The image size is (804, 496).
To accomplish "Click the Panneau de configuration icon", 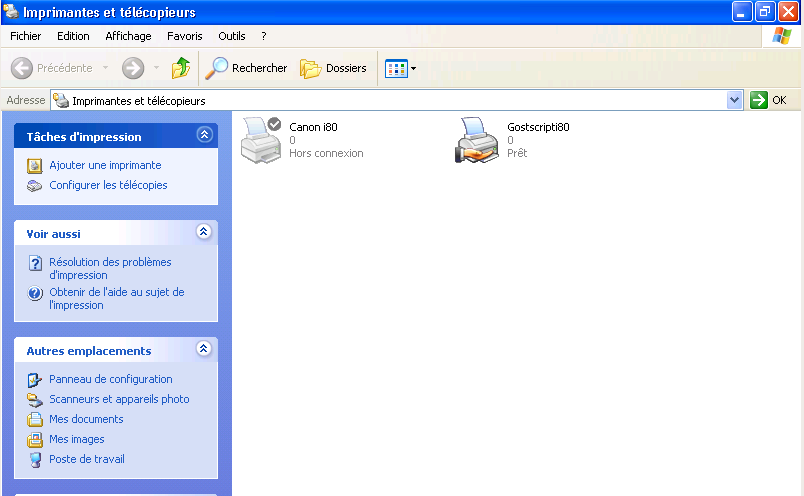I will pos(34,380).
